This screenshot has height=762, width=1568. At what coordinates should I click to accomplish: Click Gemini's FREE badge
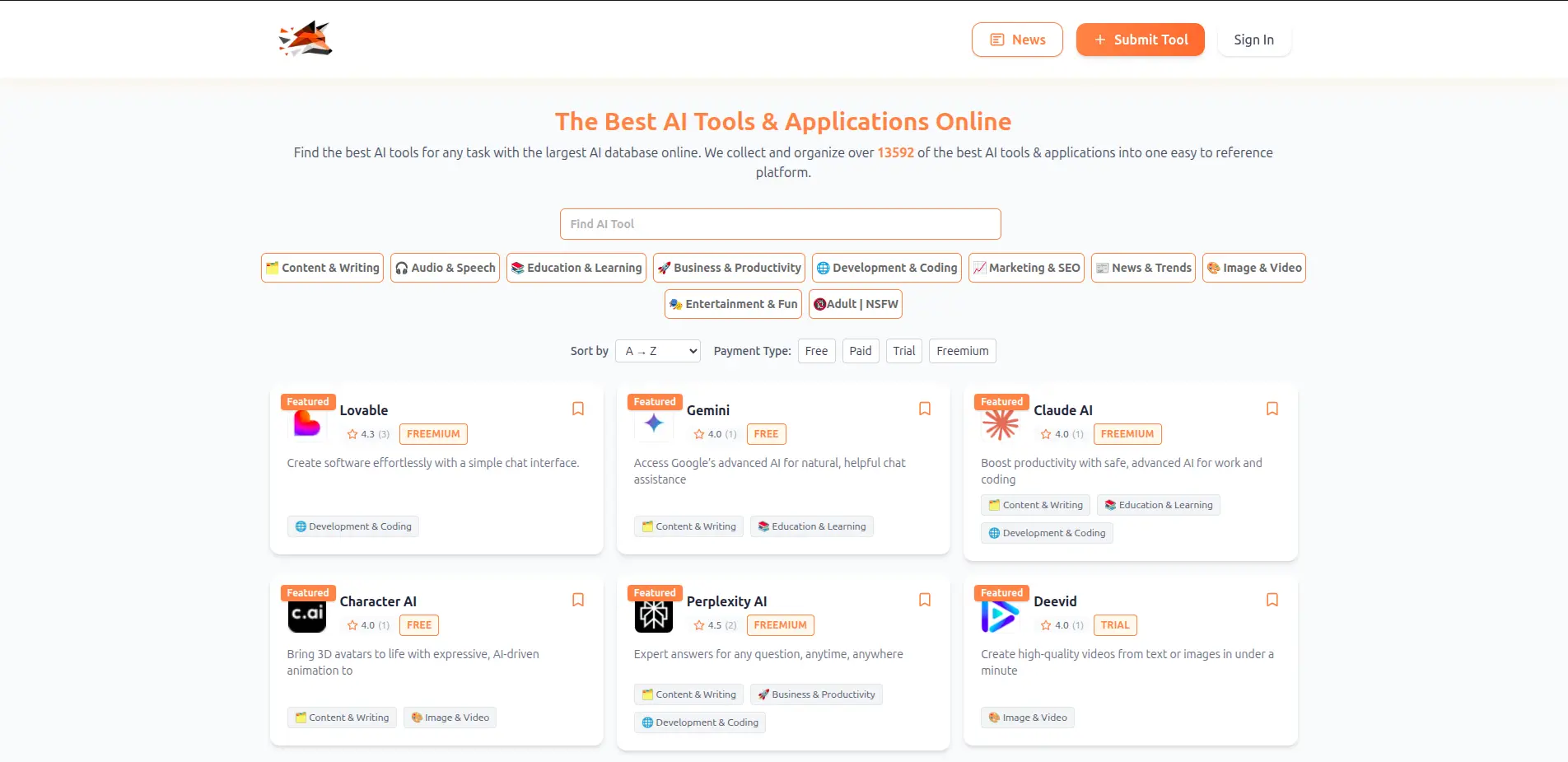click(766, 434)
